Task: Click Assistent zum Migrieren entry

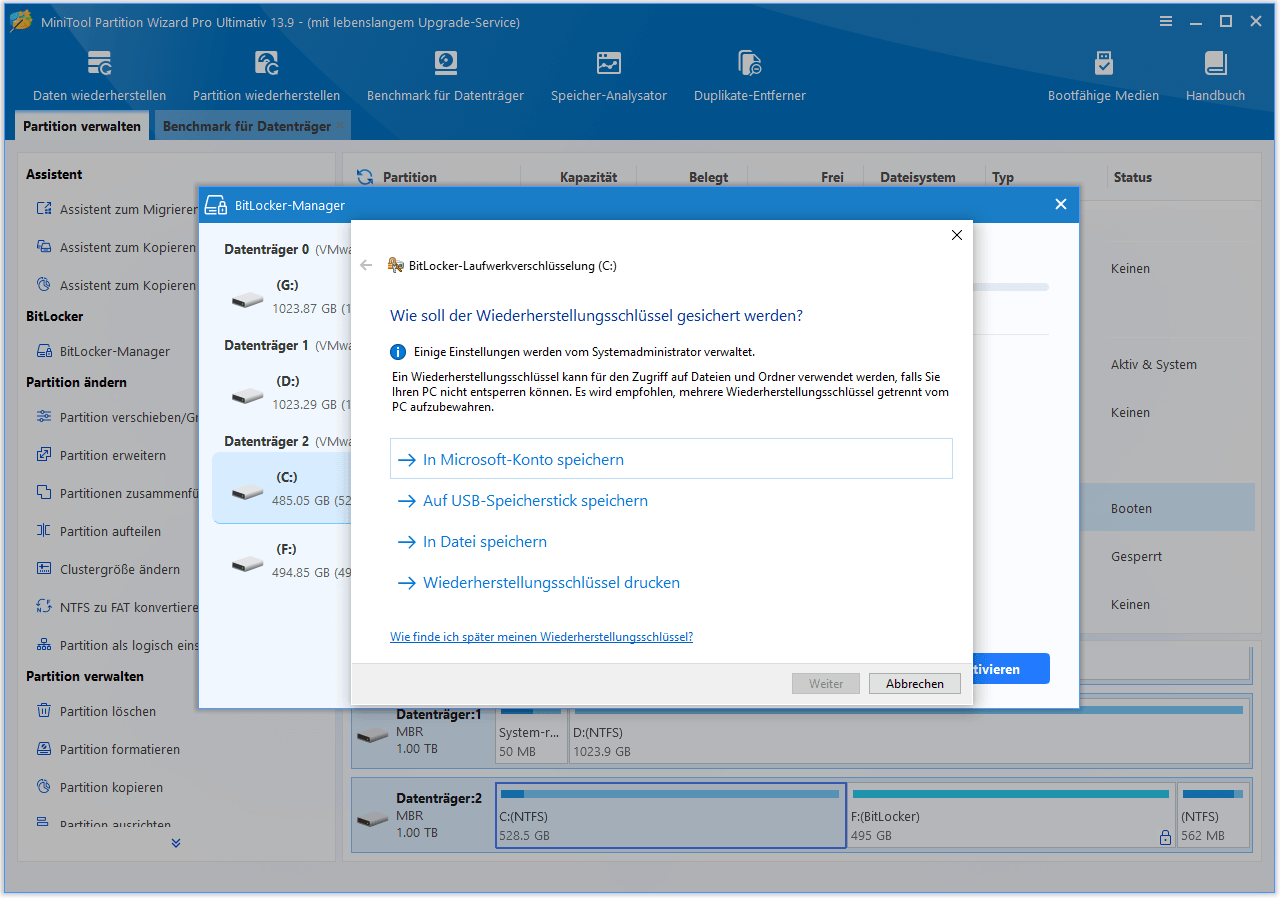Action: (116, 209)
